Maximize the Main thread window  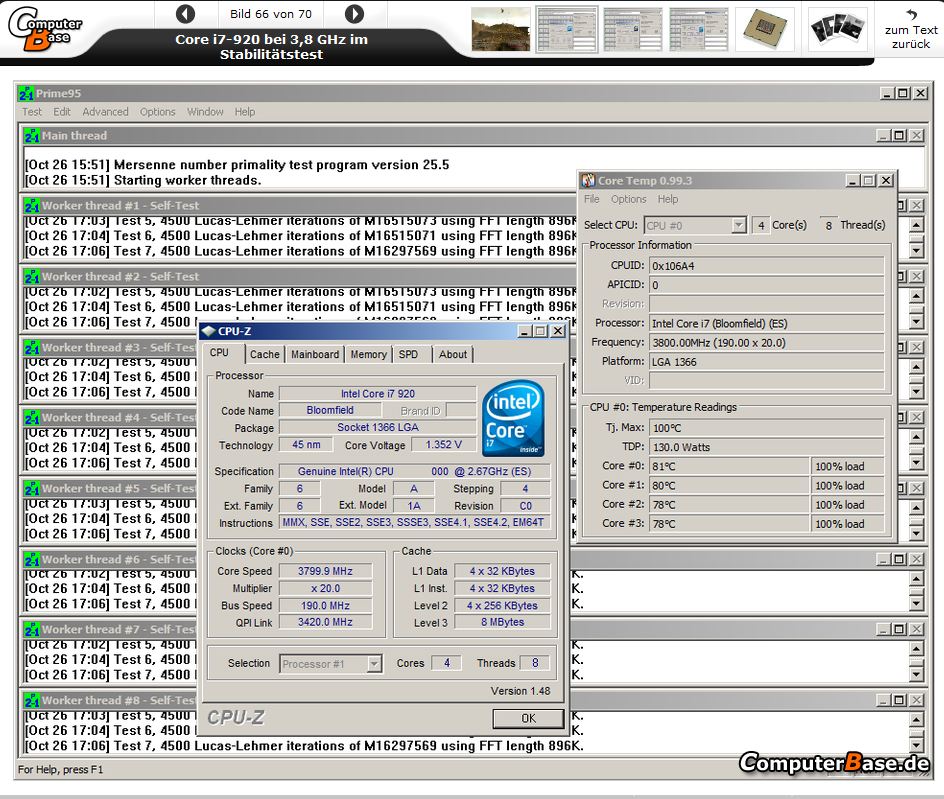(899, 135)
